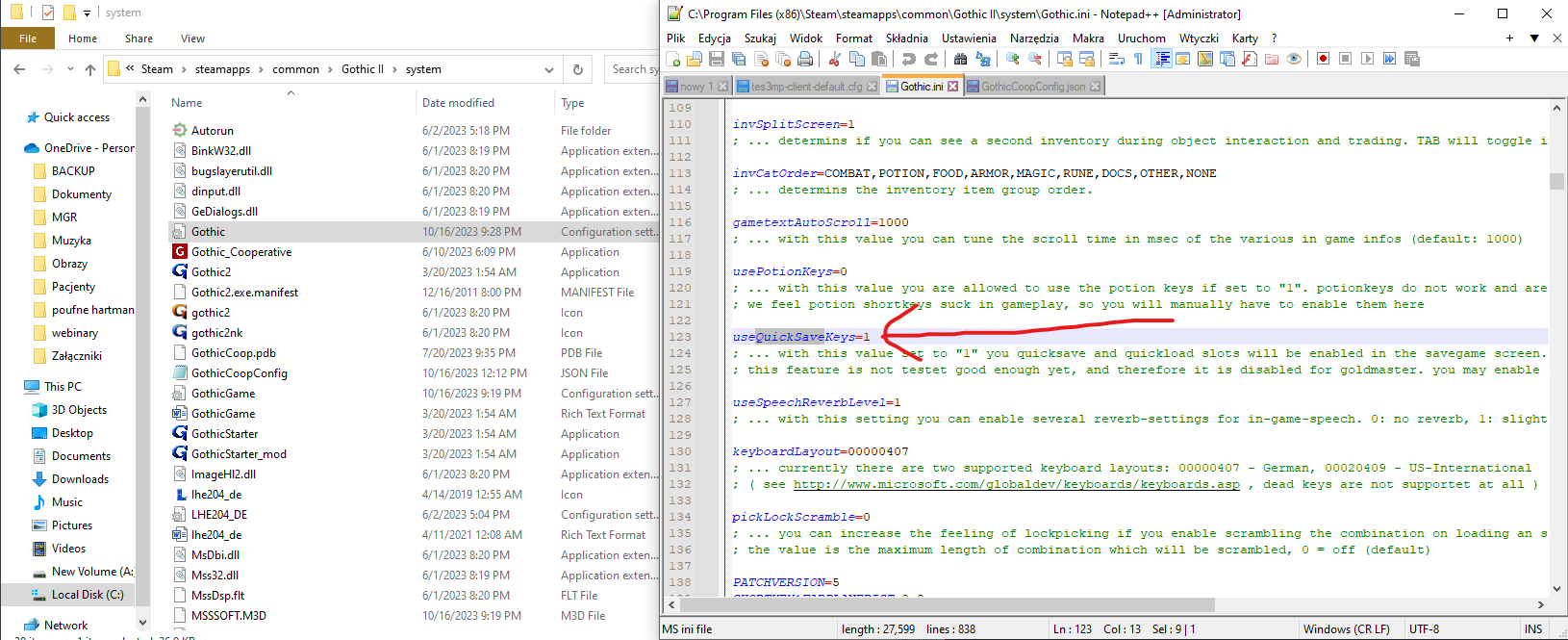Click File tab in Explorer ribbon
The width and height of the screenshot is (1568, 640).
(x=28, y=38)
